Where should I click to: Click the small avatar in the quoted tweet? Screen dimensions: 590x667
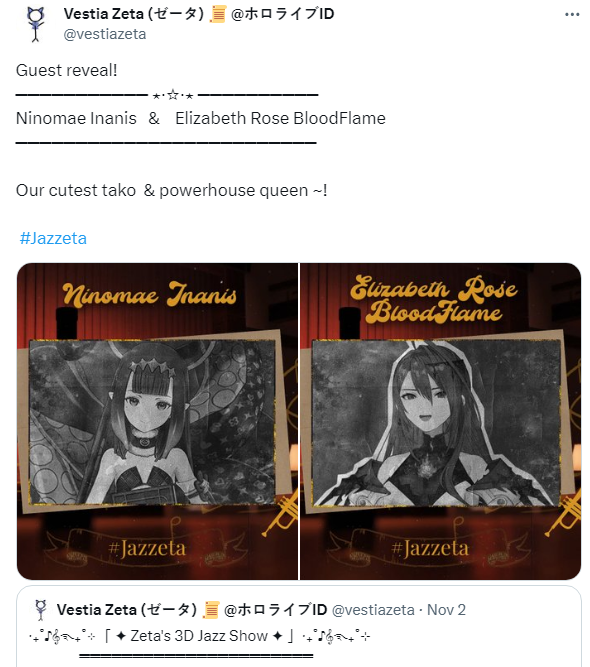click(x=41, y=610)
